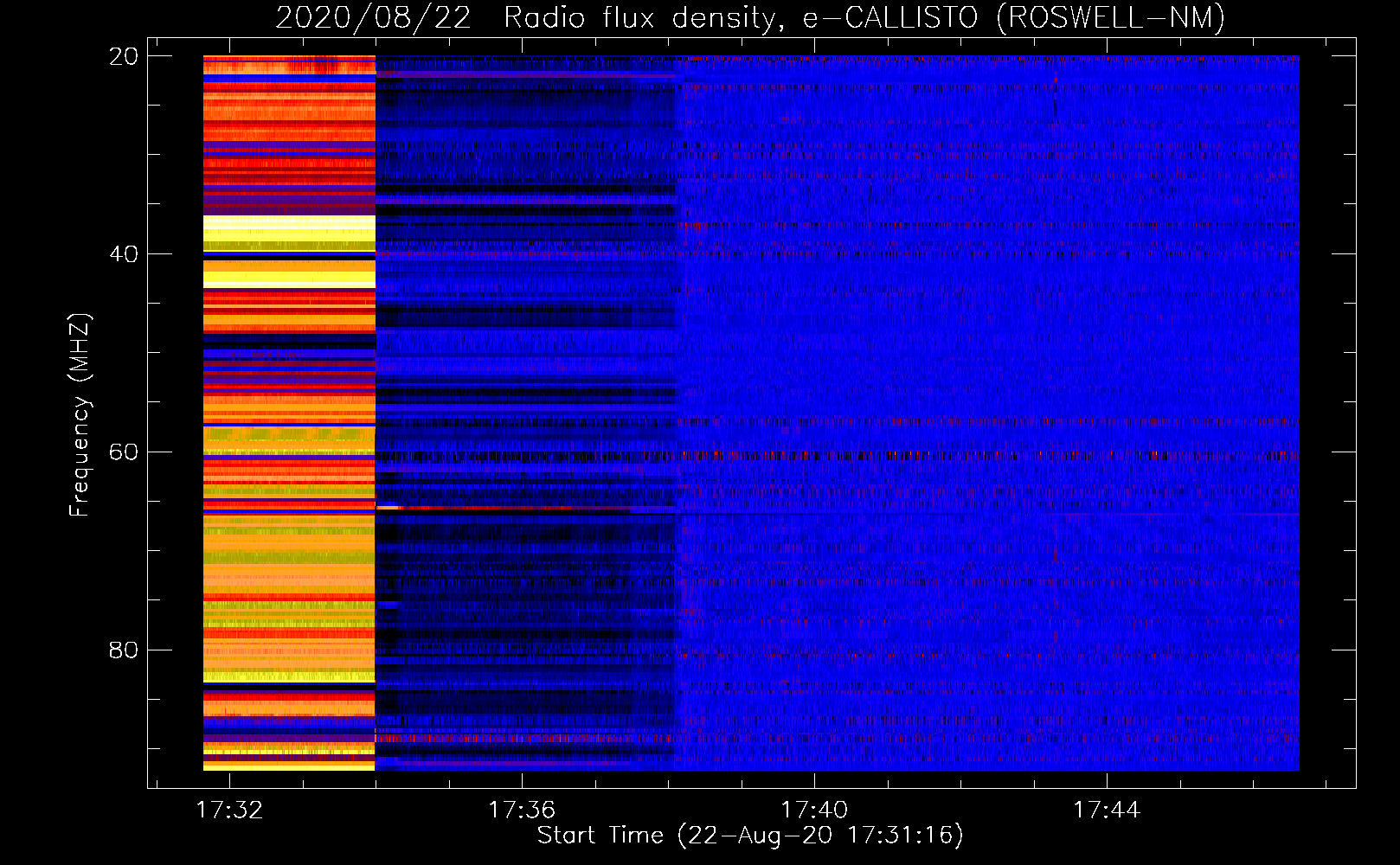Click the 80 frequency tick label
Screen dimensions: 1400x865
123,650
